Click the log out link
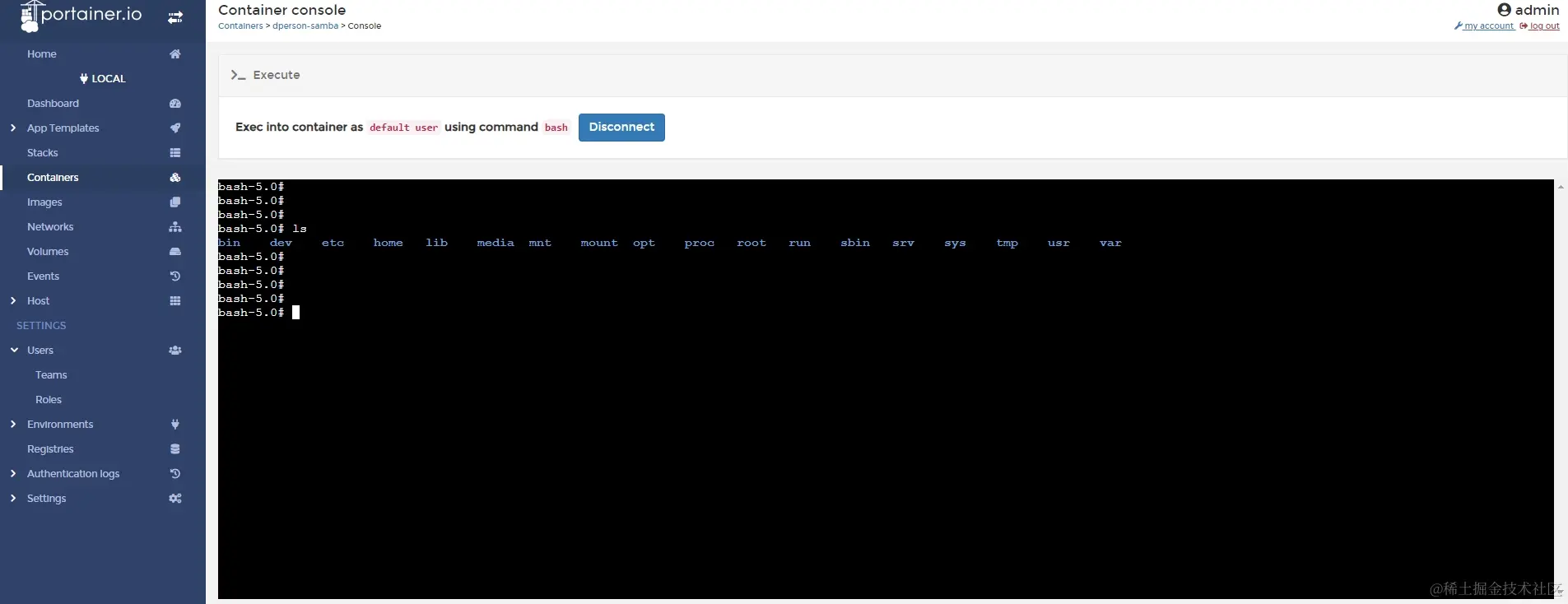The height and width of the screenshot is (604, 1568). pyautogui.click(x=1539, y=26)
